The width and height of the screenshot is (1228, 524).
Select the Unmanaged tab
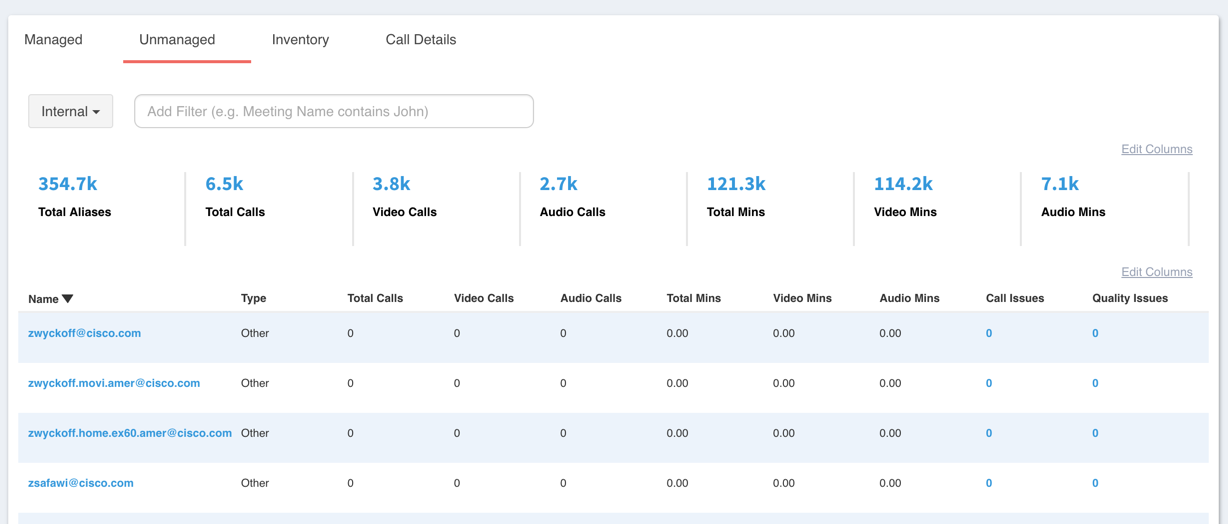(x=177, y=40)
